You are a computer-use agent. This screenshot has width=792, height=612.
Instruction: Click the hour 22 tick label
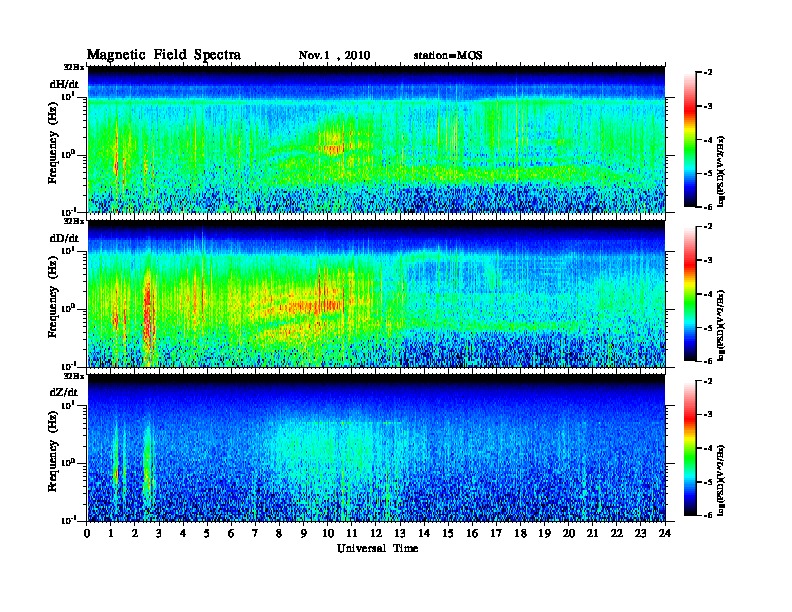click(x=617, y=534)
